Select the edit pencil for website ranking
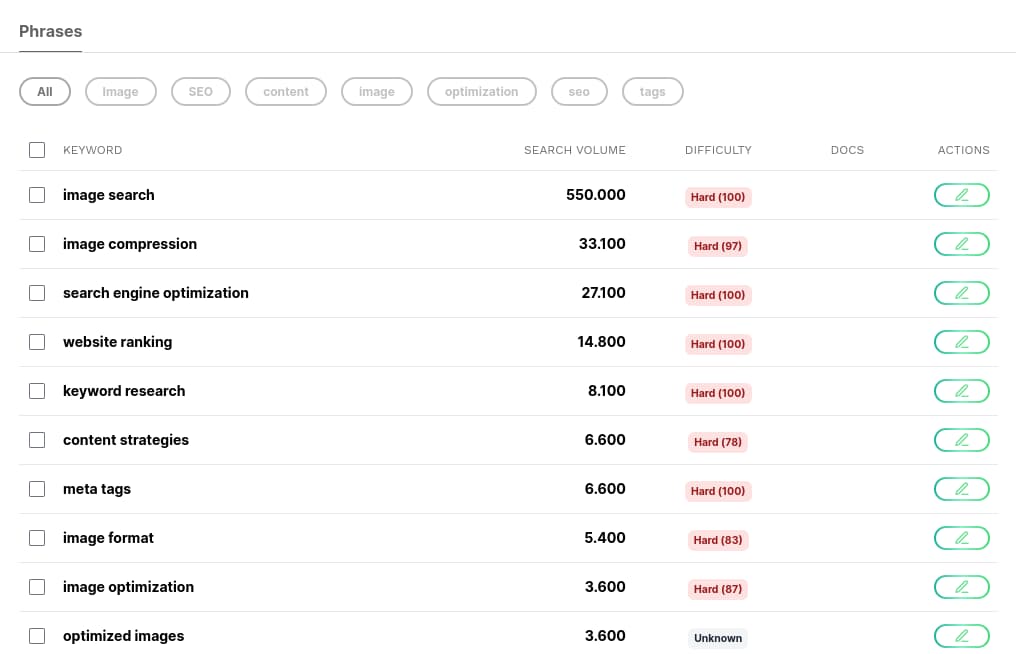This screenshot has height=654, width=1016. [x=961, y=342]
